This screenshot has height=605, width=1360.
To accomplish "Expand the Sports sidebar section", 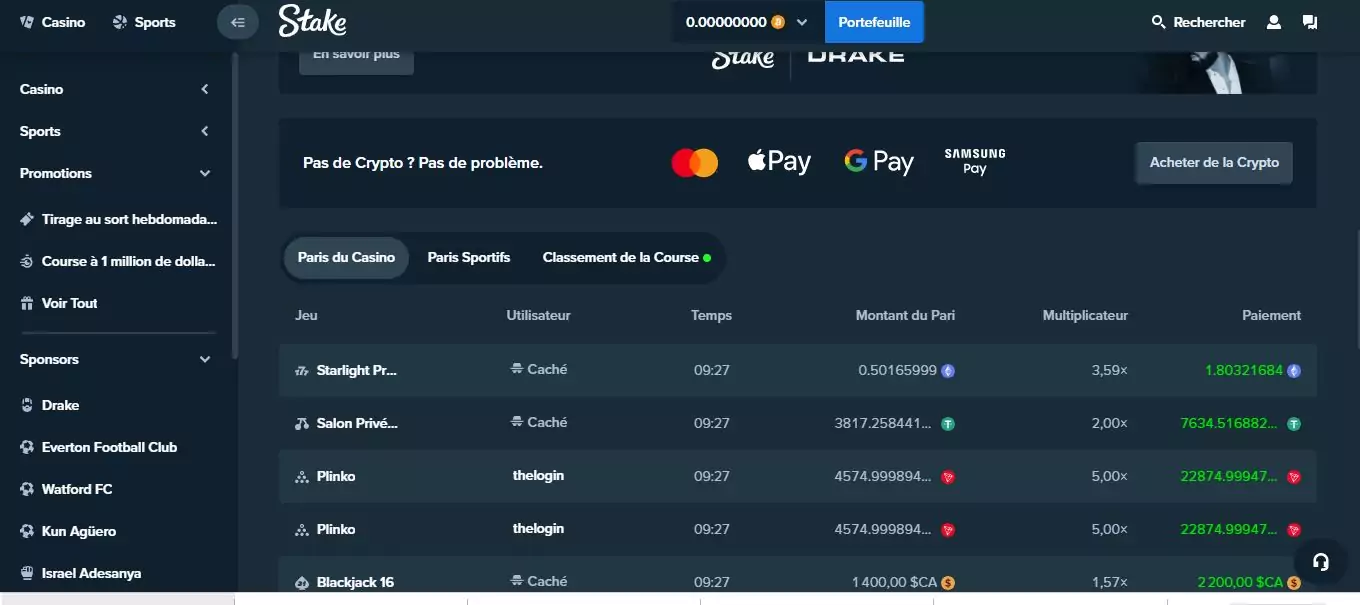I will (204, 131).
